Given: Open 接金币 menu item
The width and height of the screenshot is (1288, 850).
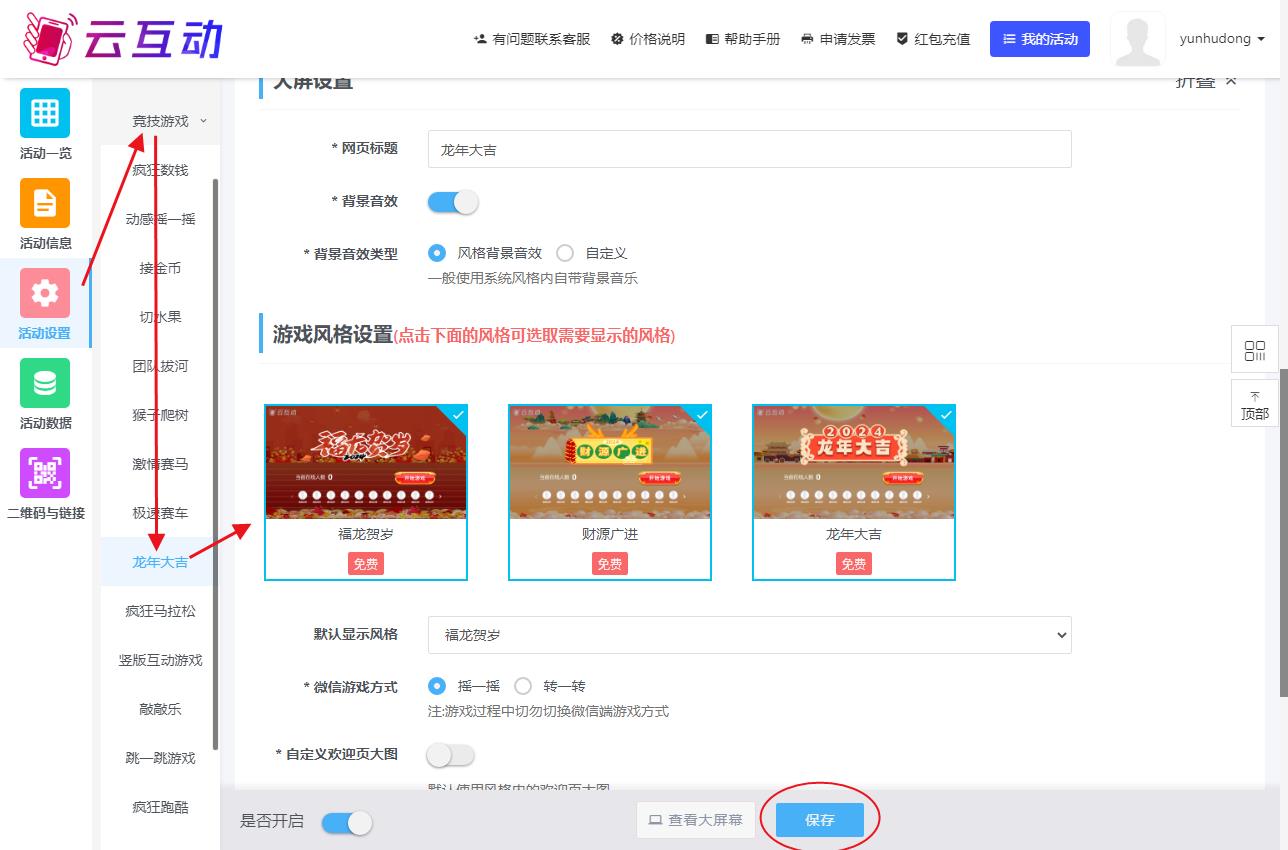Looking at the screenshot, I should point(160,268).
